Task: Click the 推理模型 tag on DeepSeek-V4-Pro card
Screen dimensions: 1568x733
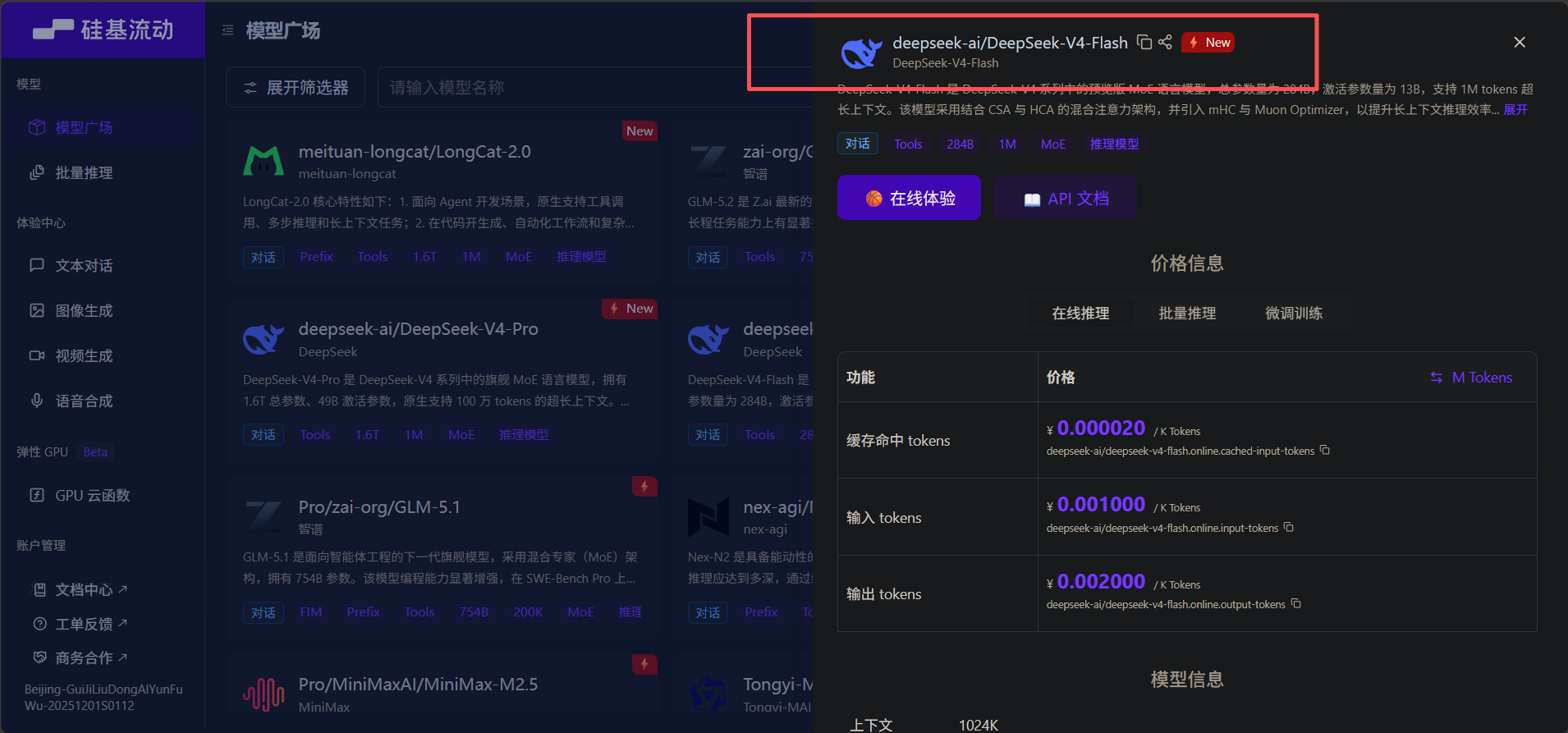Action: [524, 435]
